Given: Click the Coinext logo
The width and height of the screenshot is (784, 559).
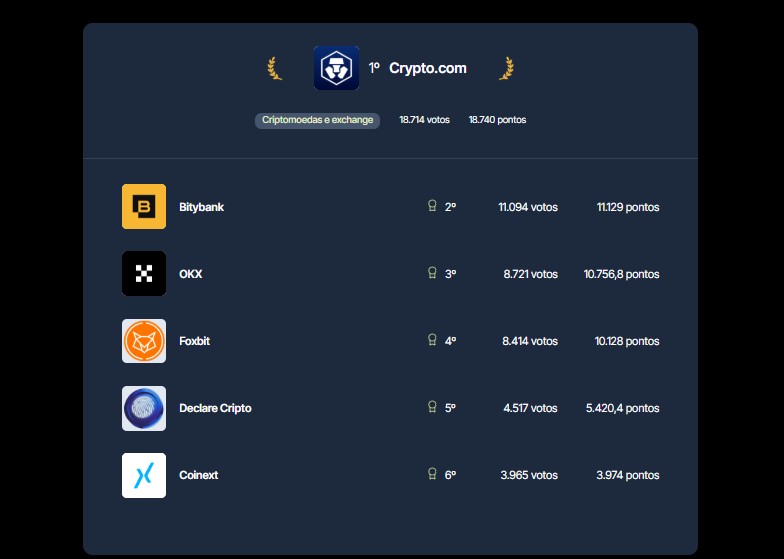Looking at the screenshot, I should pyautogui.click(x=144, y=475).
